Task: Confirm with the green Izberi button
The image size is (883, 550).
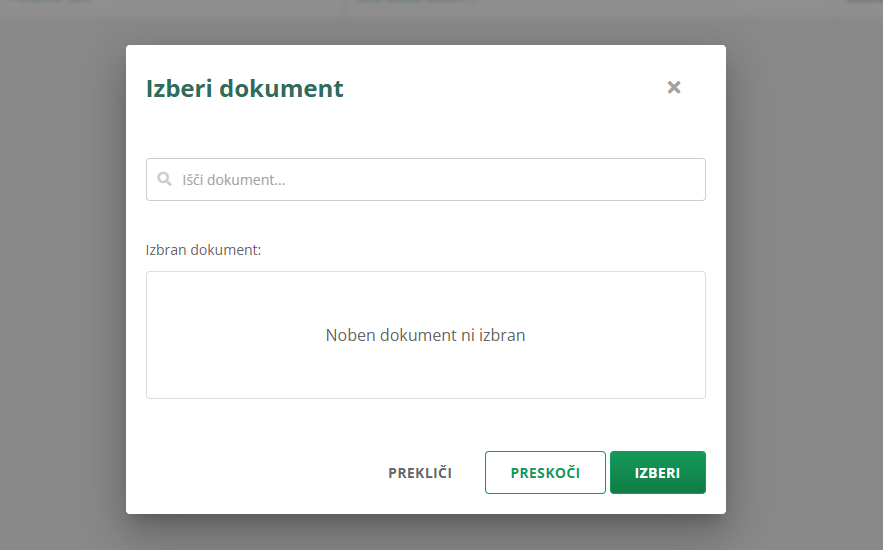Action: point(657,473)
